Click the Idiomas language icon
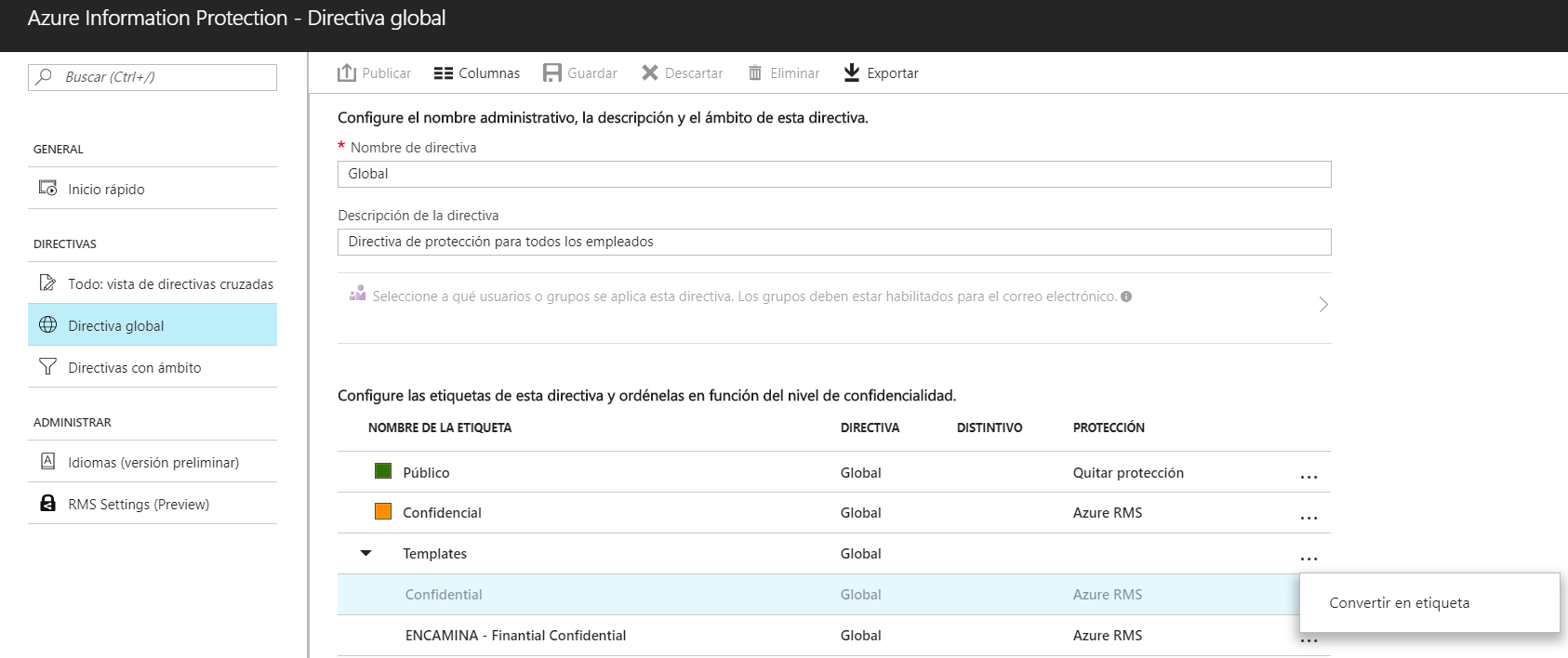Viewport: 1568px width, 658px height. (x=47, y=461)
